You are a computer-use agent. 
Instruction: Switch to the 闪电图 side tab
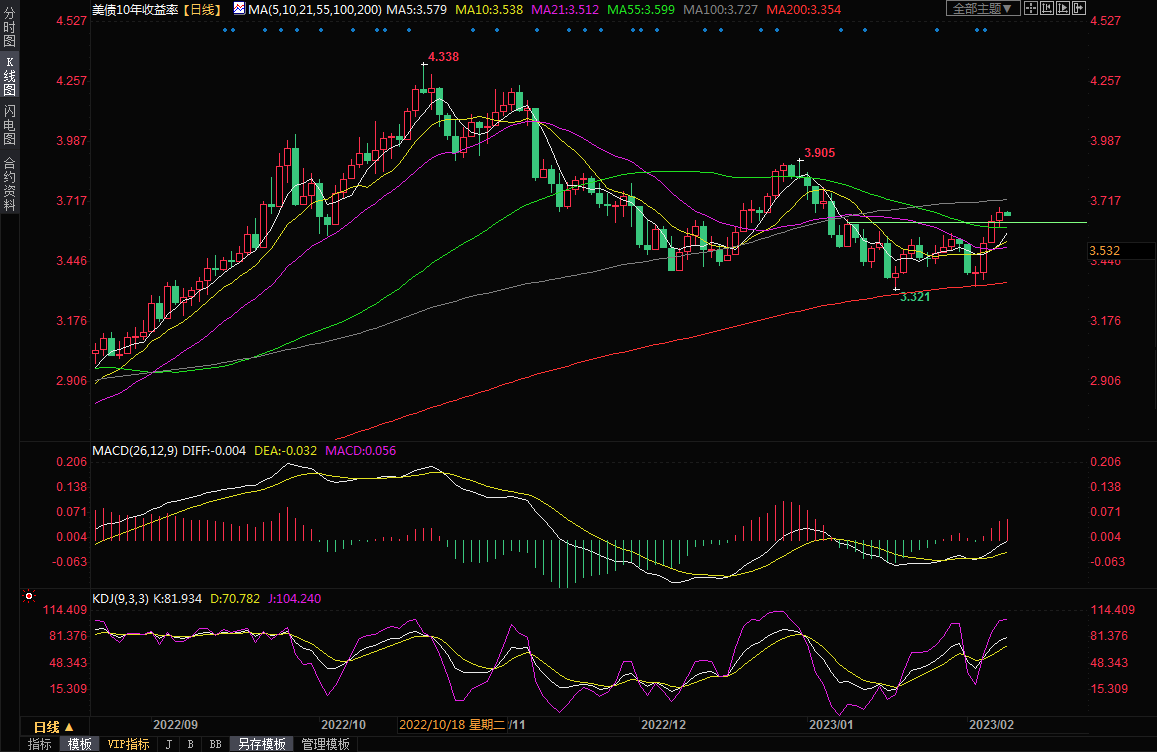[9, 123]
